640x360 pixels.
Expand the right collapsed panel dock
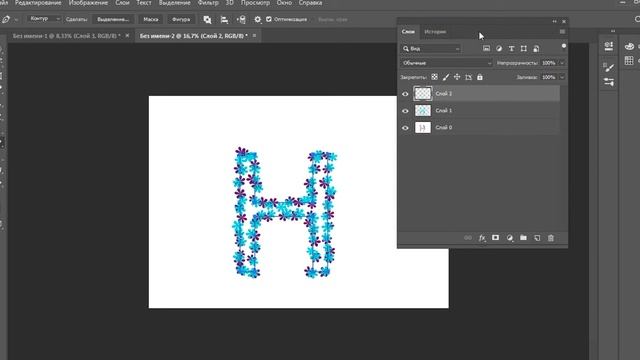click(613, 31)
